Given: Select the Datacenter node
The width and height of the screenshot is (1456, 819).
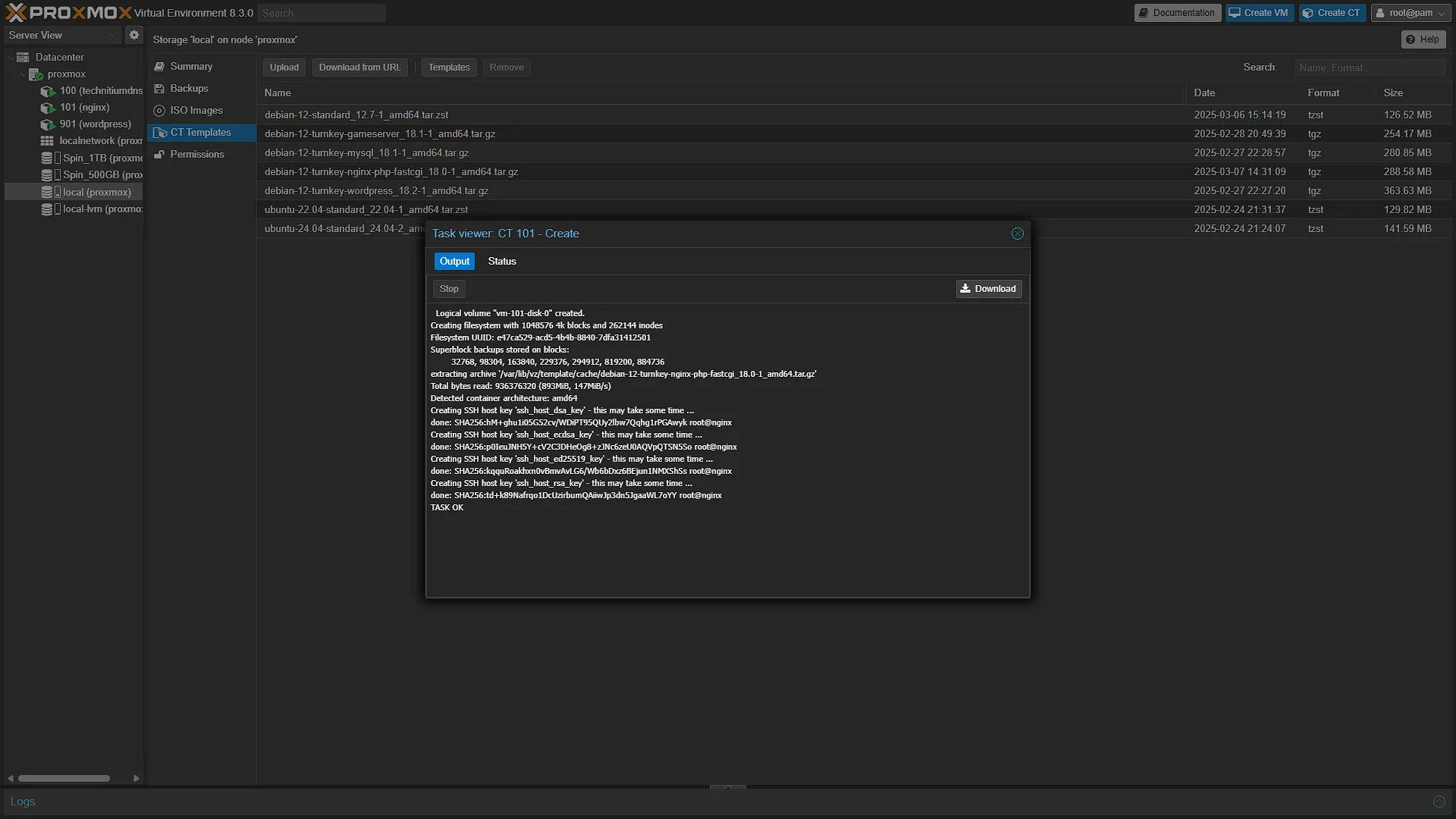Looking at the screenshot, I should tap(59, 57).
